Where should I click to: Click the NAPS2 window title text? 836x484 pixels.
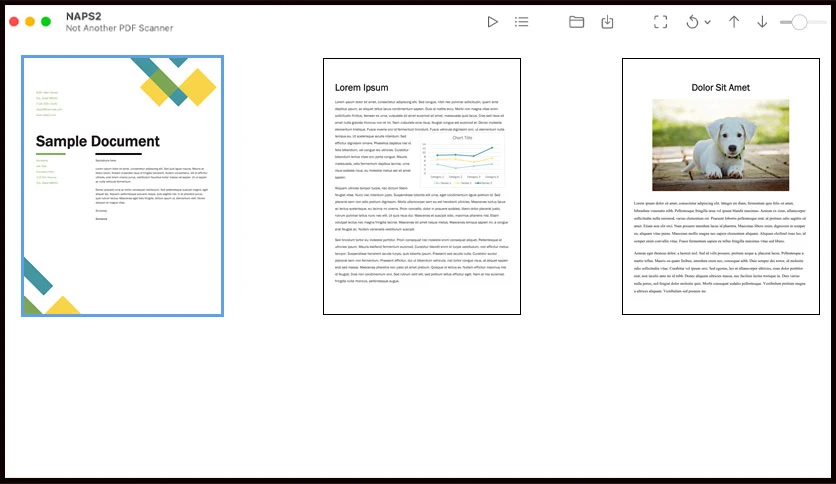tap(84, 17)
